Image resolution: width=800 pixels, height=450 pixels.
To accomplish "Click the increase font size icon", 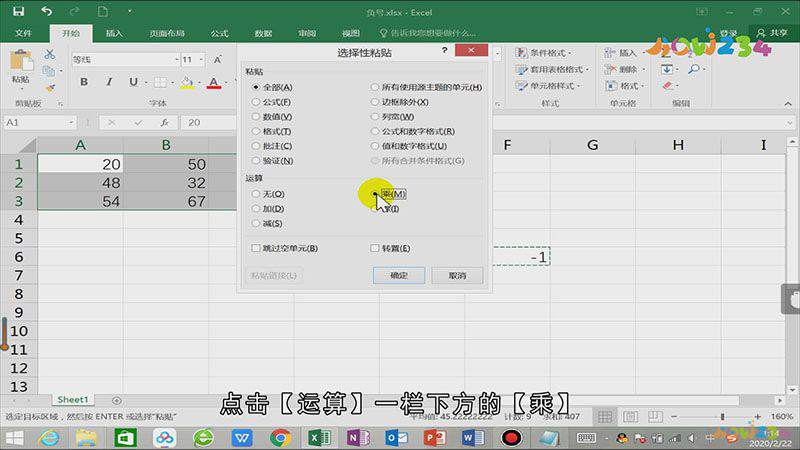I will pos(218,60).
